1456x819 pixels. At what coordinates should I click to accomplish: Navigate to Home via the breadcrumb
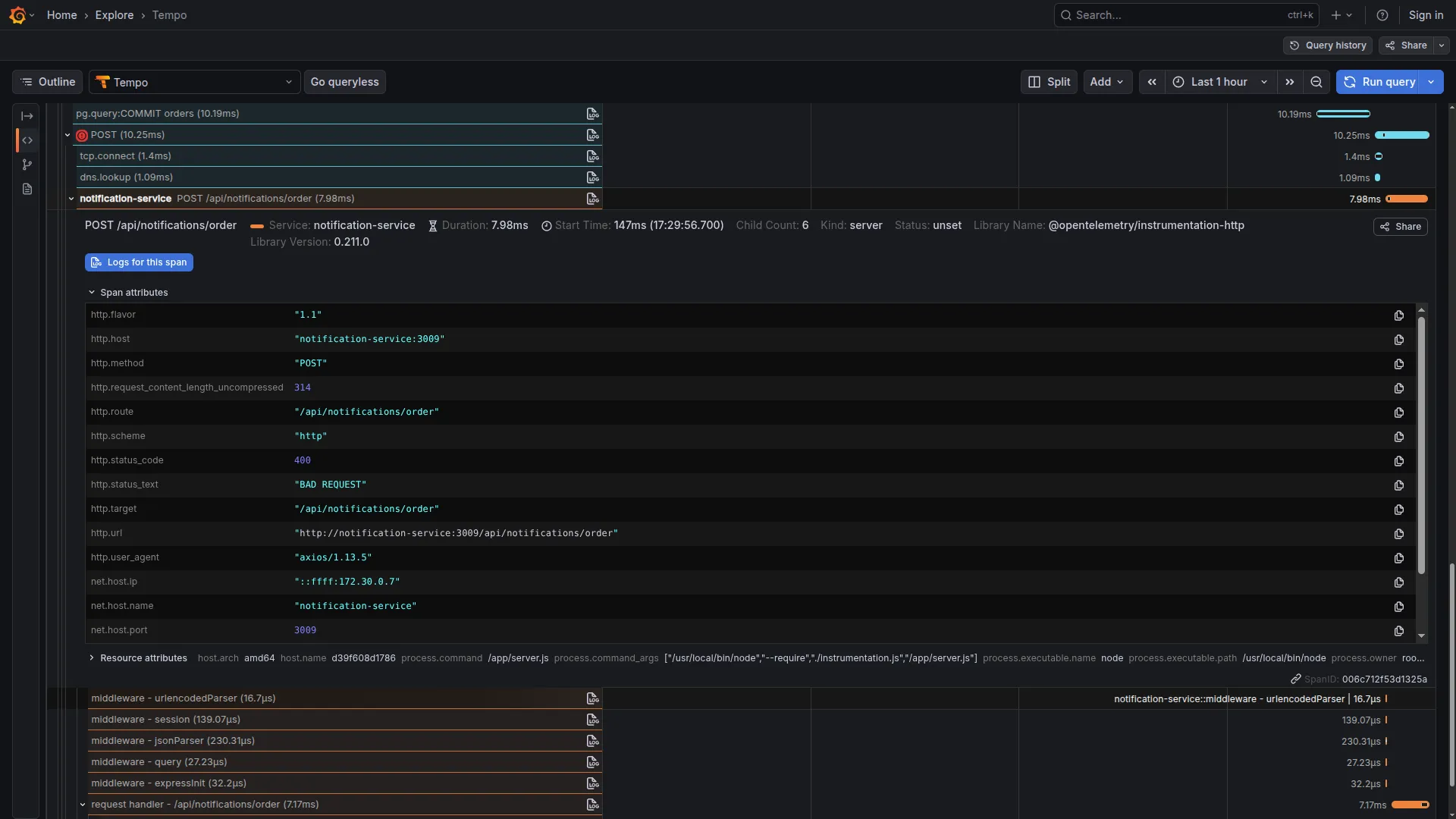click(x=61, y=15)
